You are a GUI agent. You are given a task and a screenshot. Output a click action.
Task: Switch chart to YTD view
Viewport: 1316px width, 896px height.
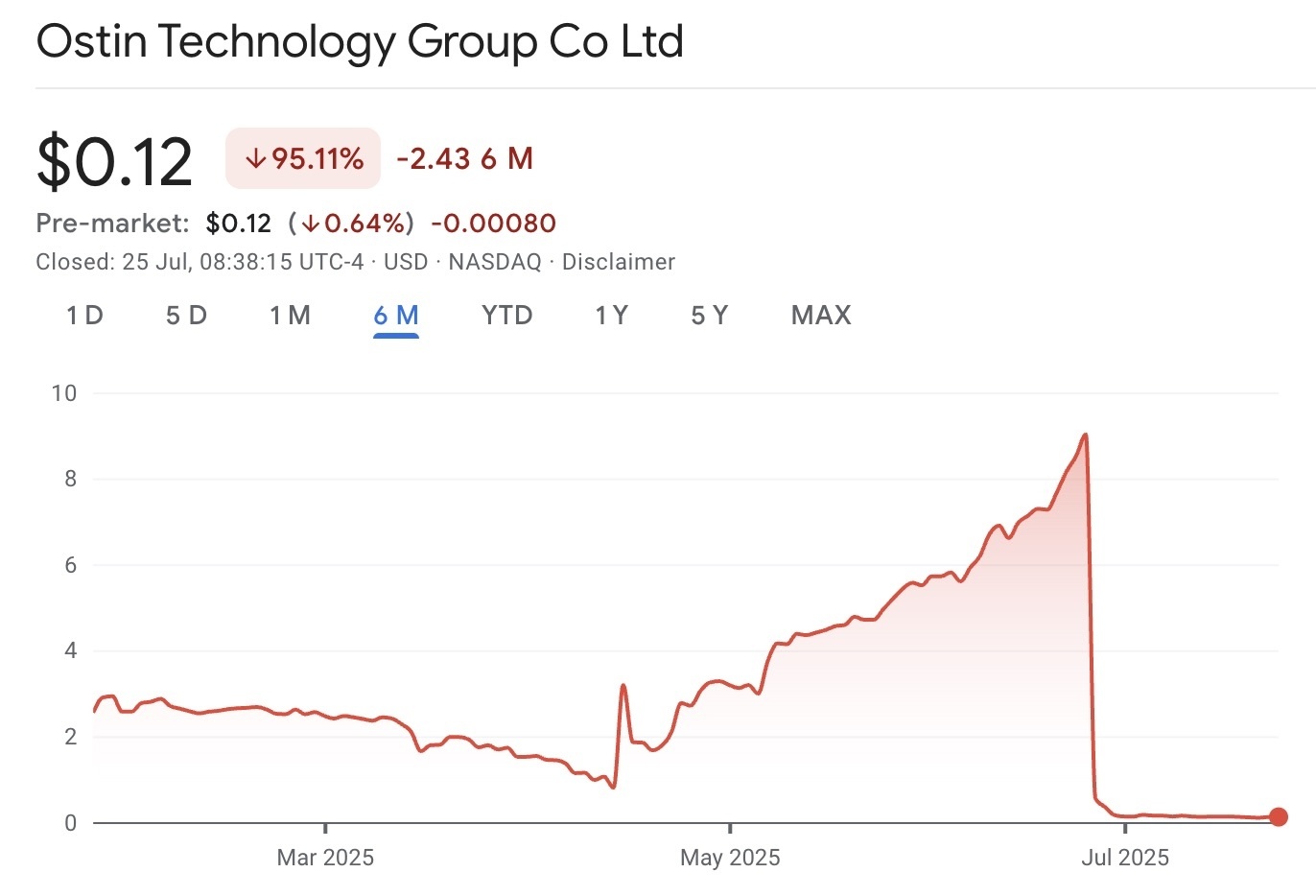click(506, 316)
